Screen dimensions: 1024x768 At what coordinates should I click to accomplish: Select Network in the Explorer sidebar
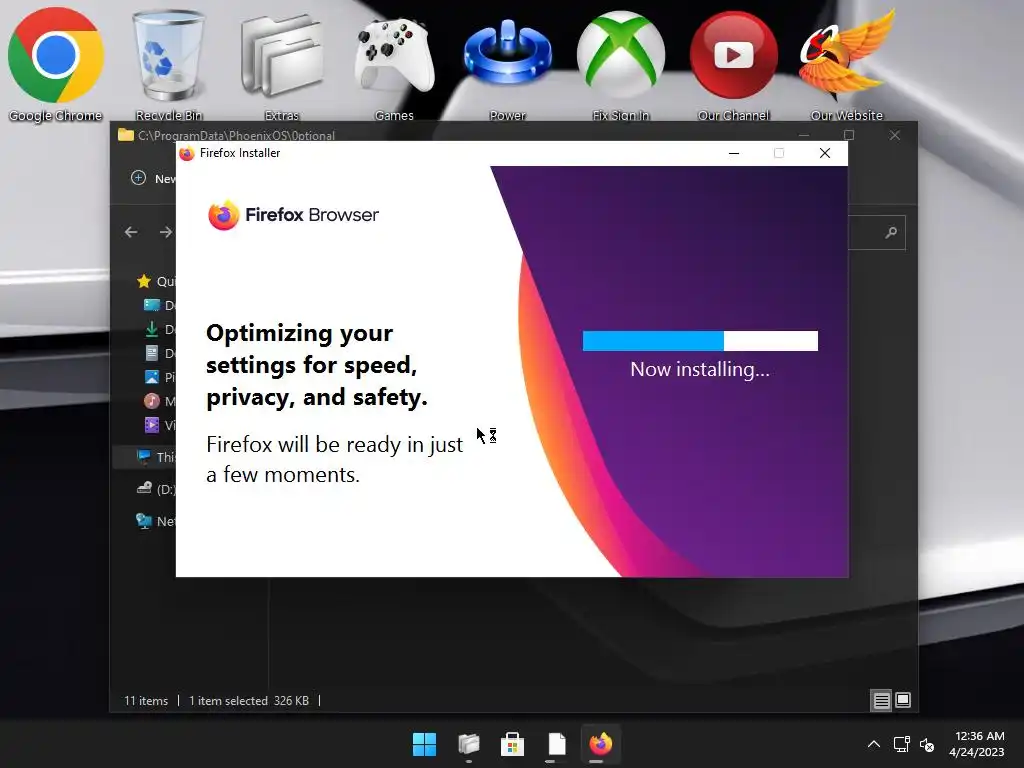point(155,520)
